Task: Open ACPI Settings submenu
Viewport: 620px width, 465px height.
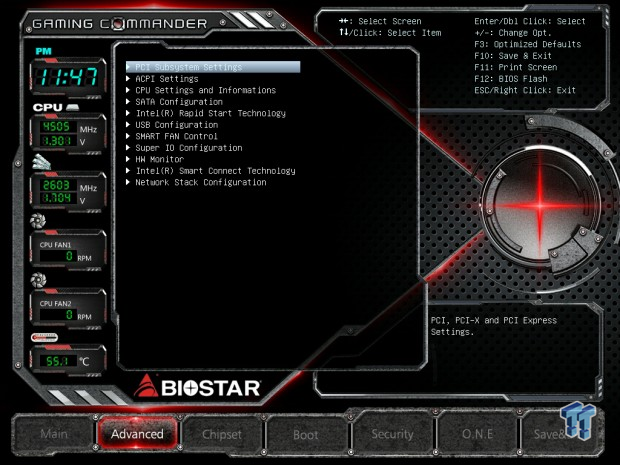Action: (166, 79)
